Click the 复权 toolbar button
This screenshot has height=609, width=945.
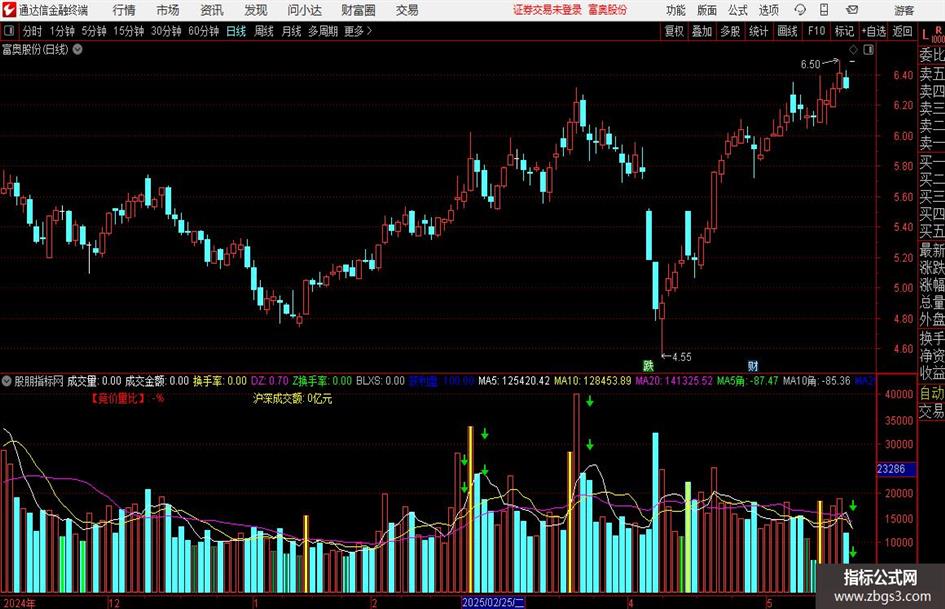674,31
